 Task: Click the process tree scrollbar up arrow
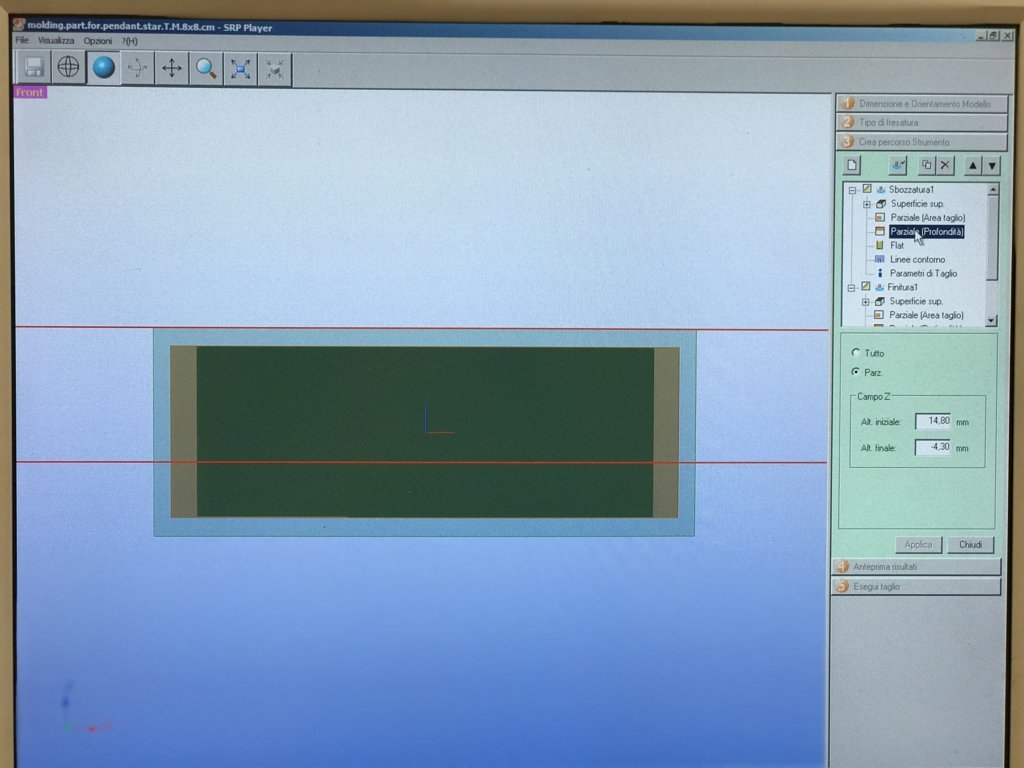pyautogui.click(x=993, y=189)
